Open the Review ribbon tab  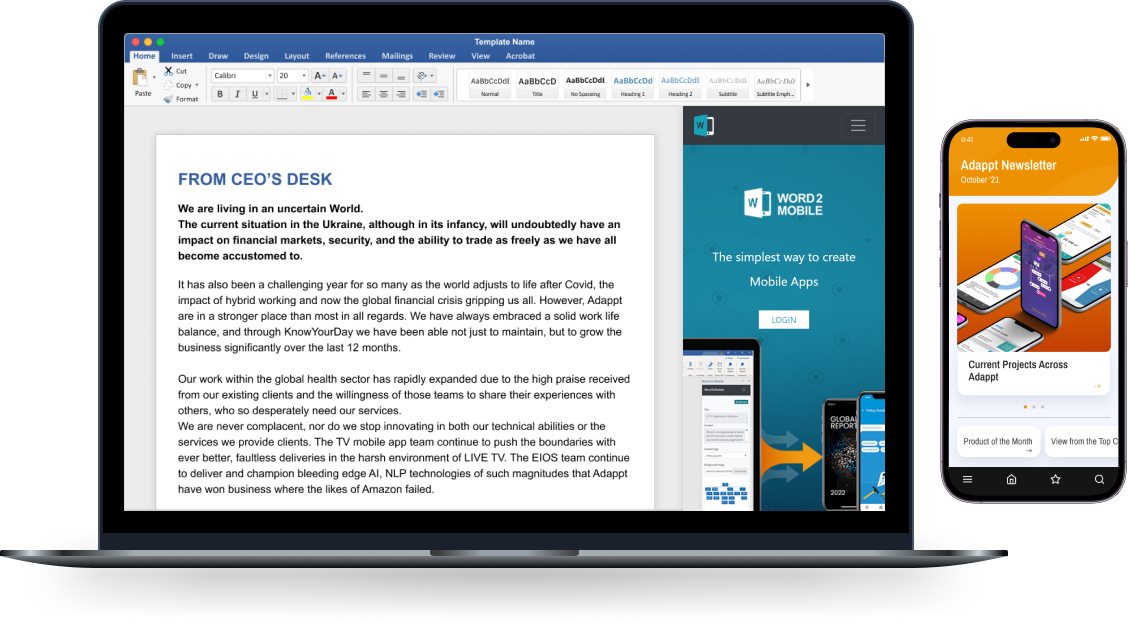coord(442,56)
